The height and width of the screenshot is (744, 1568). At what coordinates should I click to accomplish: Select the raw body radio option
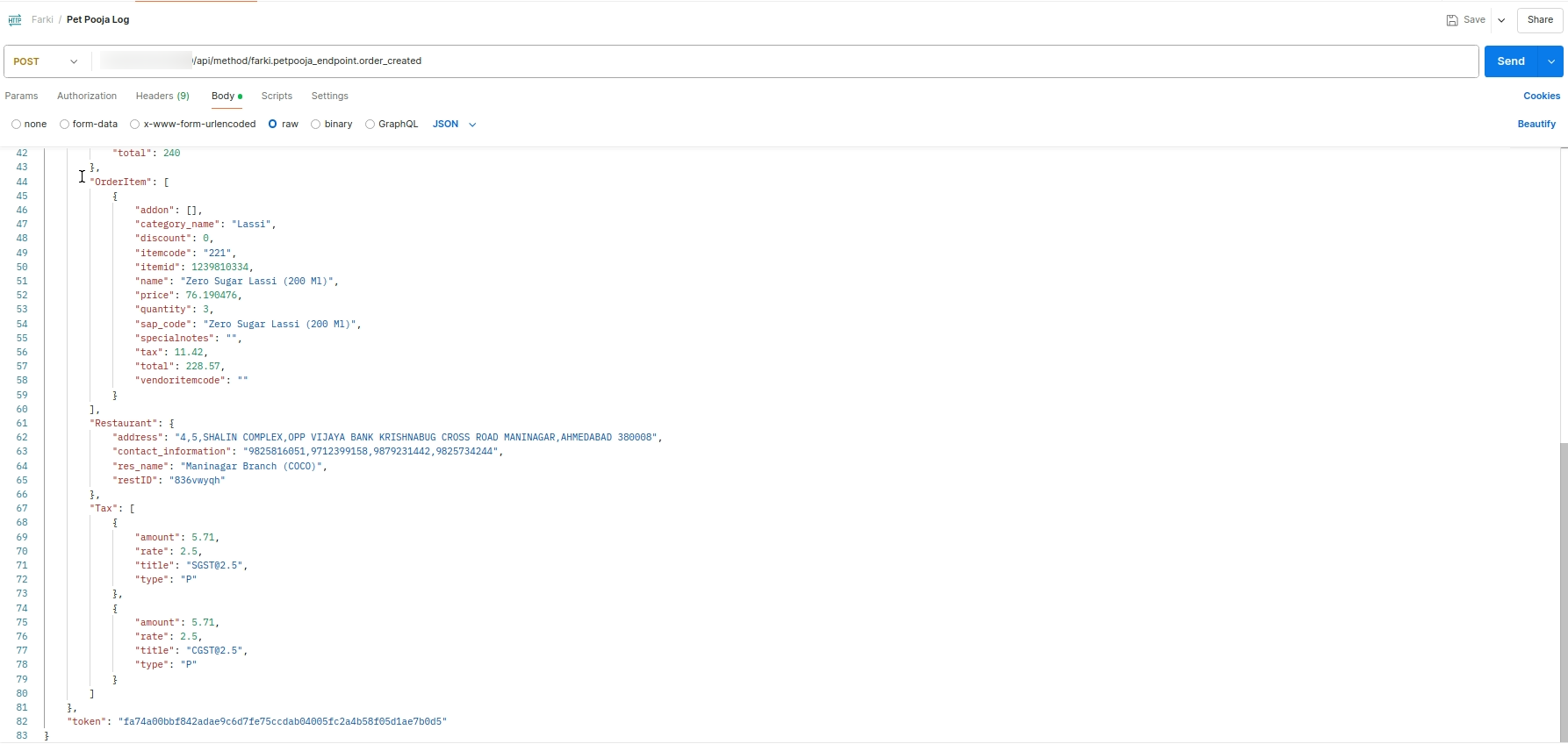click(x=274, y=125)
